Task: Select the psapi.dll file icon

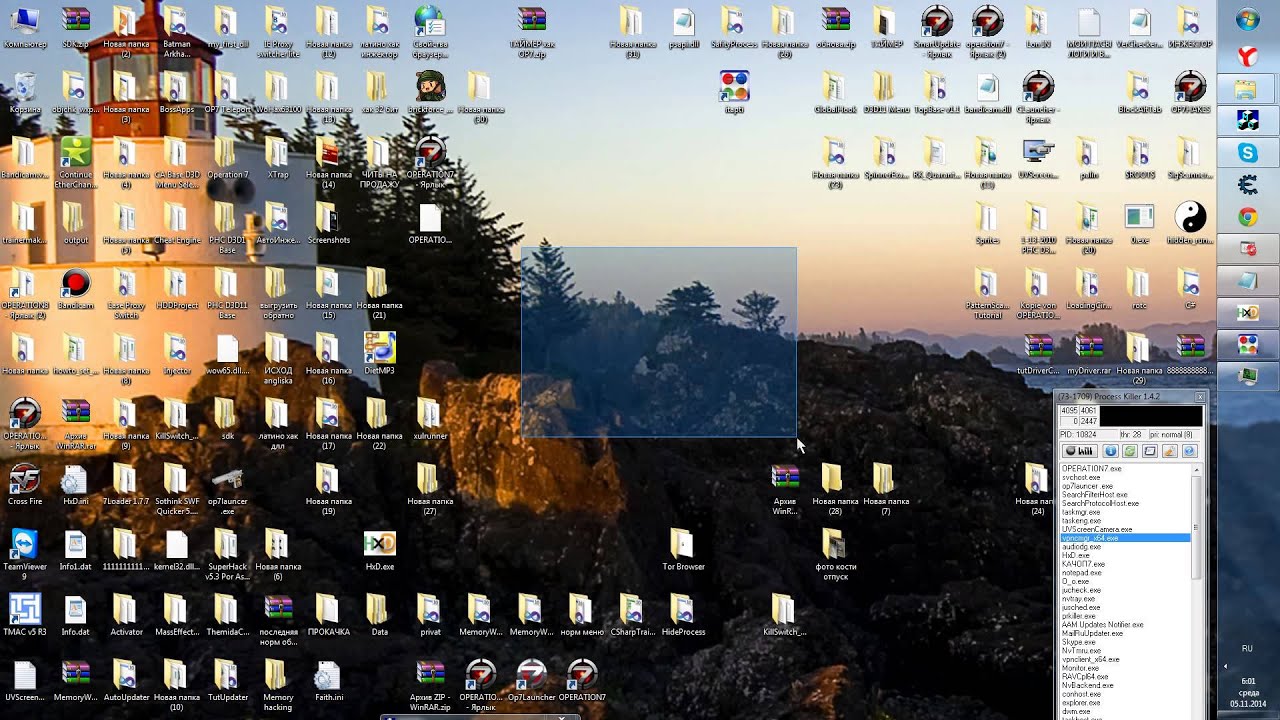Action: point(683,27)
